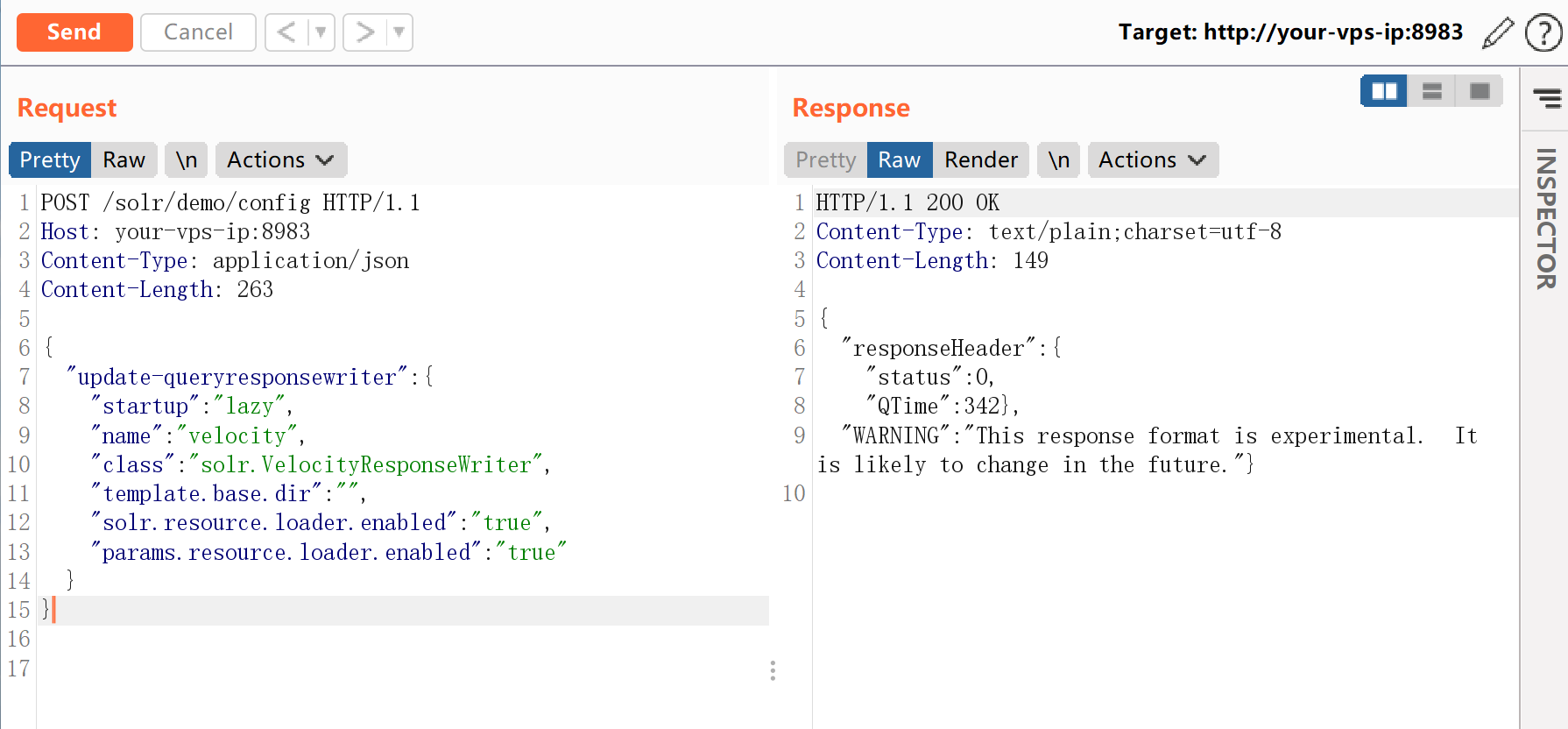Viewport: 1568px width, 729px height.
Task: Go back to previous request in history
Action: 286,32
